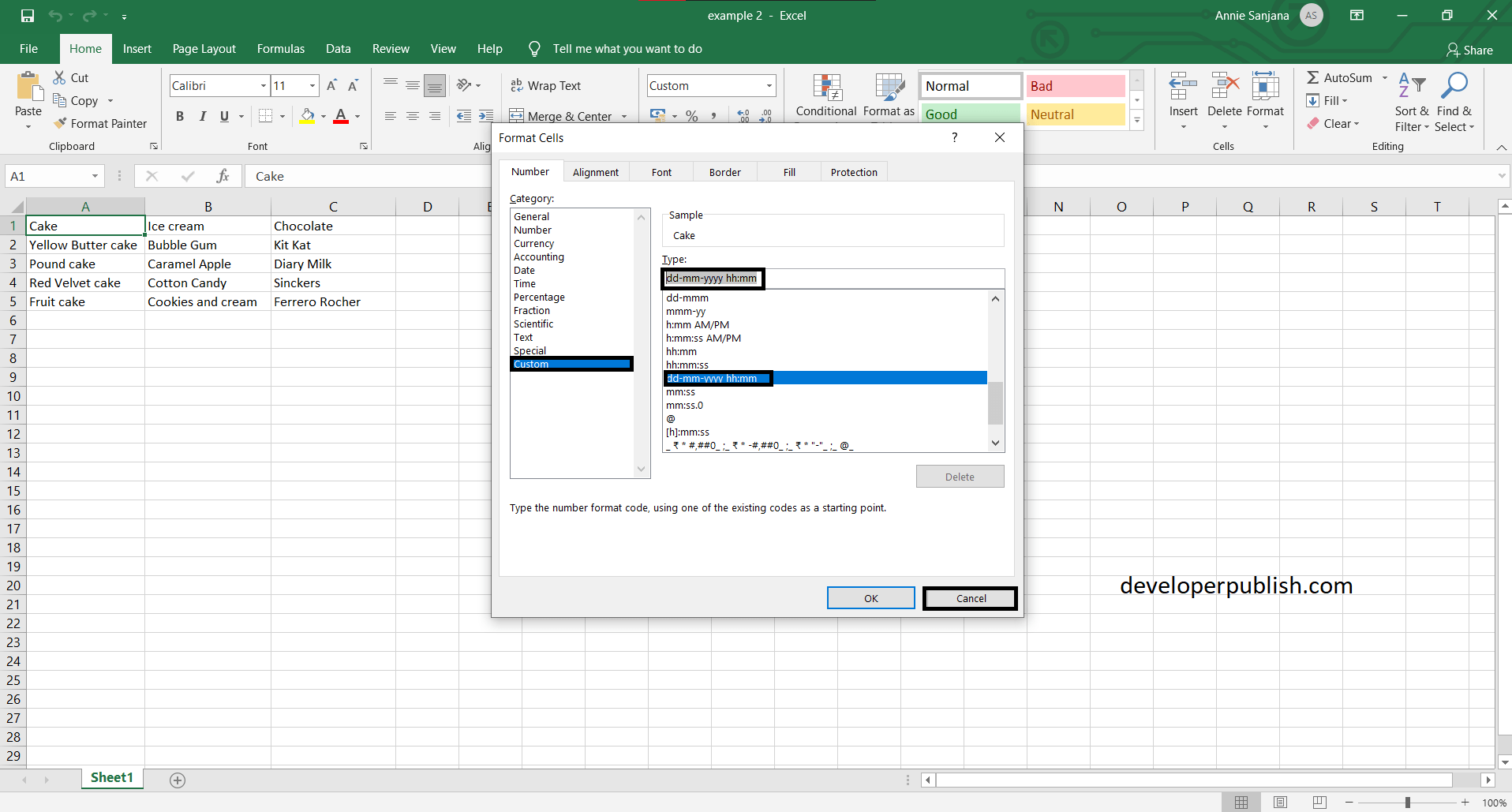Switch to Page Layout view icon
Image resolution: width=1512 pixels, height=812 pixels.
tap(1280, 803)
